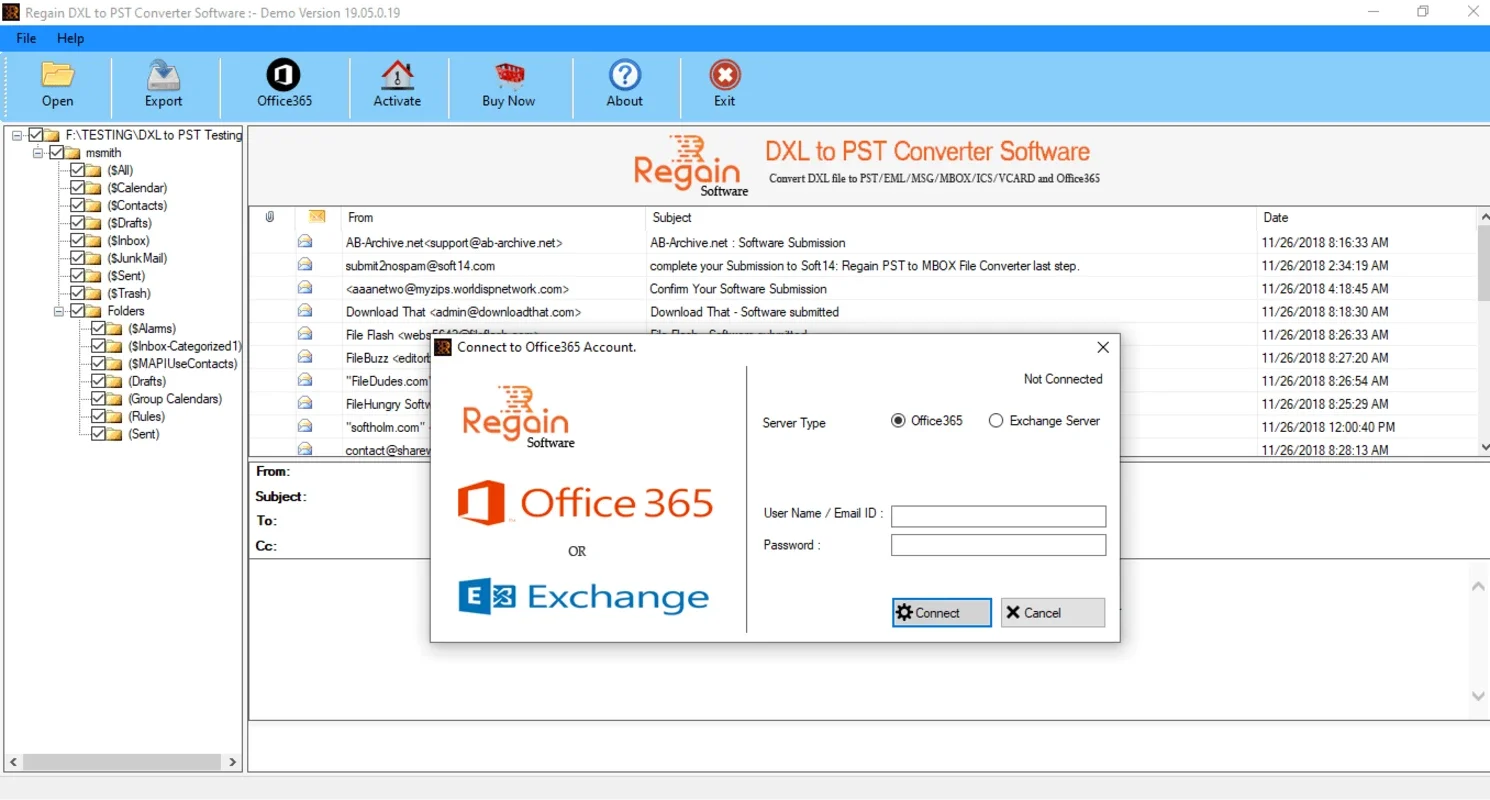This screenshot has height=800, width=1490.
Task: Close the Connect to Office365 dialog
Action: pos(1103,347)
